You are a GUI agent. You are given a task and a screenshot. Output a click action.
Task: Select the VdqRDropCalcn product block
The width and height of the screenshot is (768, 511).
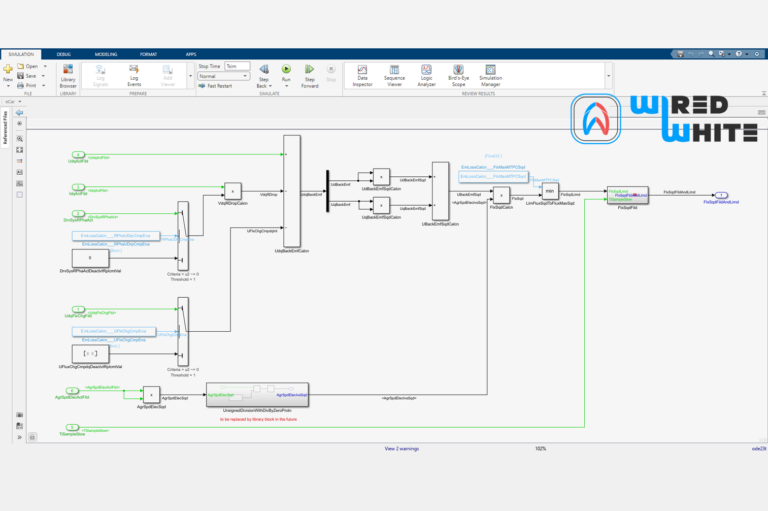pos(233,191)
